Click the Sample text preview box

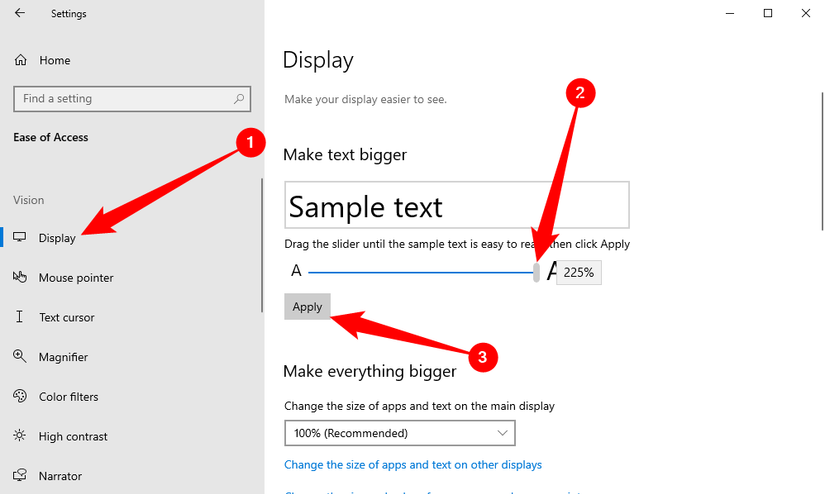(457, 205)
